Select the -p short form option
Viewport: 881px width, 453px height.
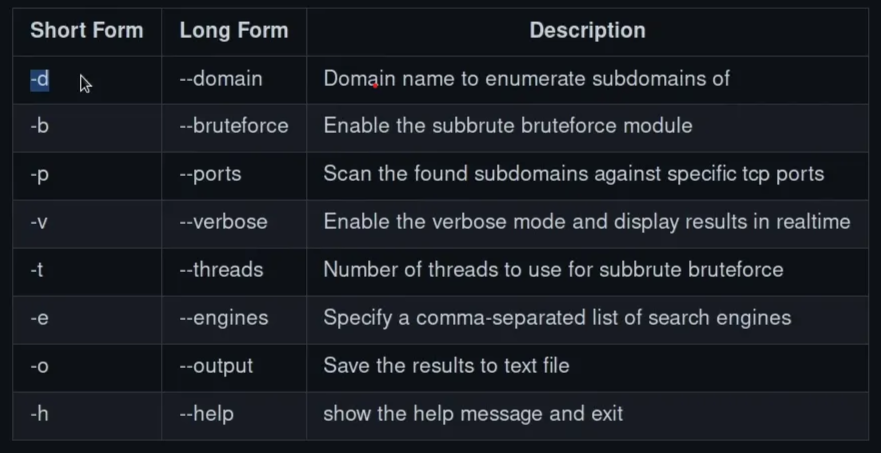(x=40, y=174)
